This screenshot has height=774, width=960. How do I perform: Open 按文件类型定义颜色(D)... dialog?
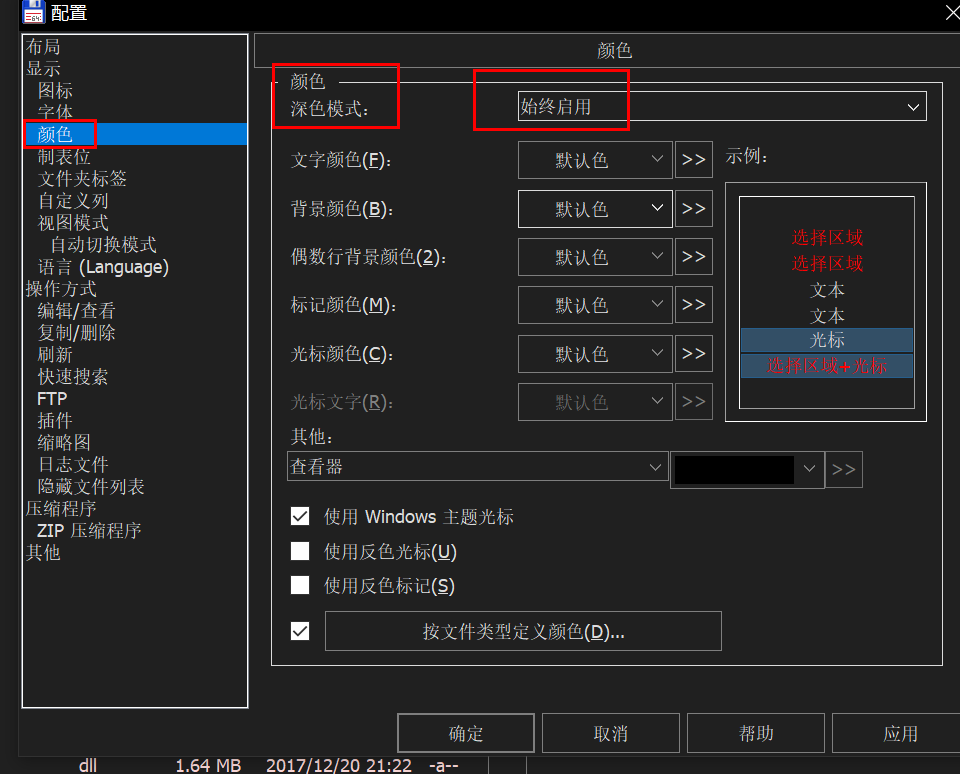[x=523, y=631]
